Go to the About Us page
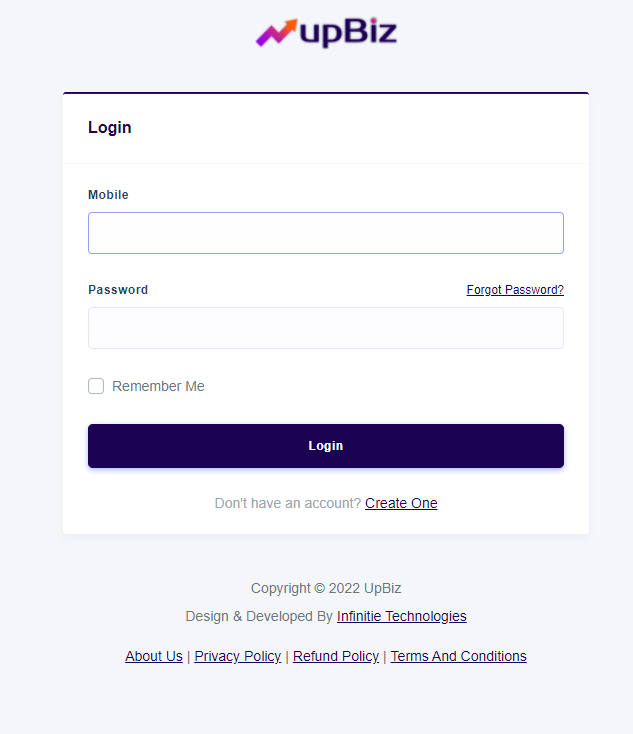The width and height of the screenshot is (633, 734). click(154, 656)
